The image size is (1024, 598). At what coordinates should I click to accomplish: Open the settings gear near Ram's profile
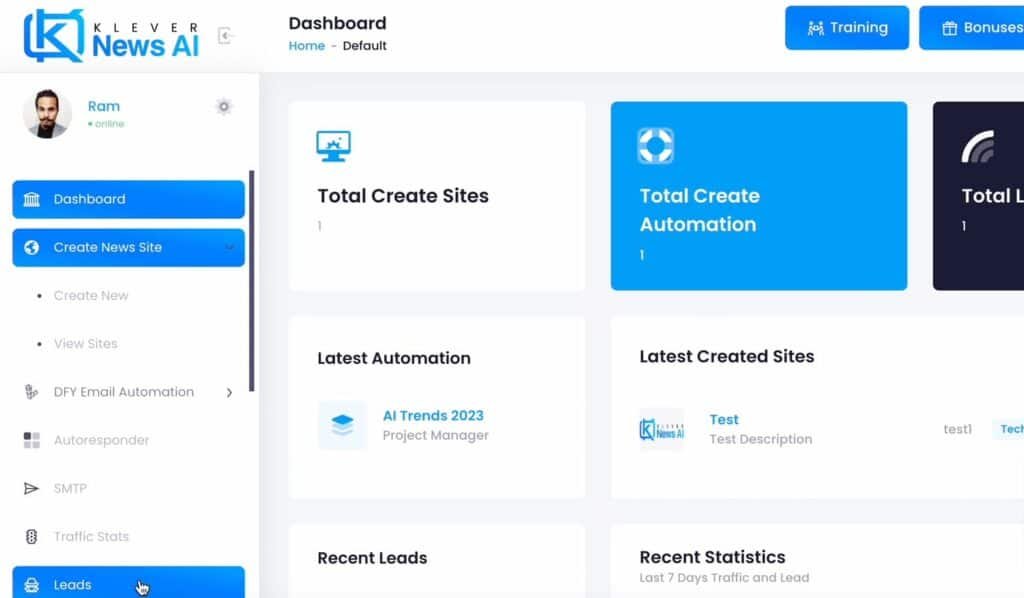point(224,107)
